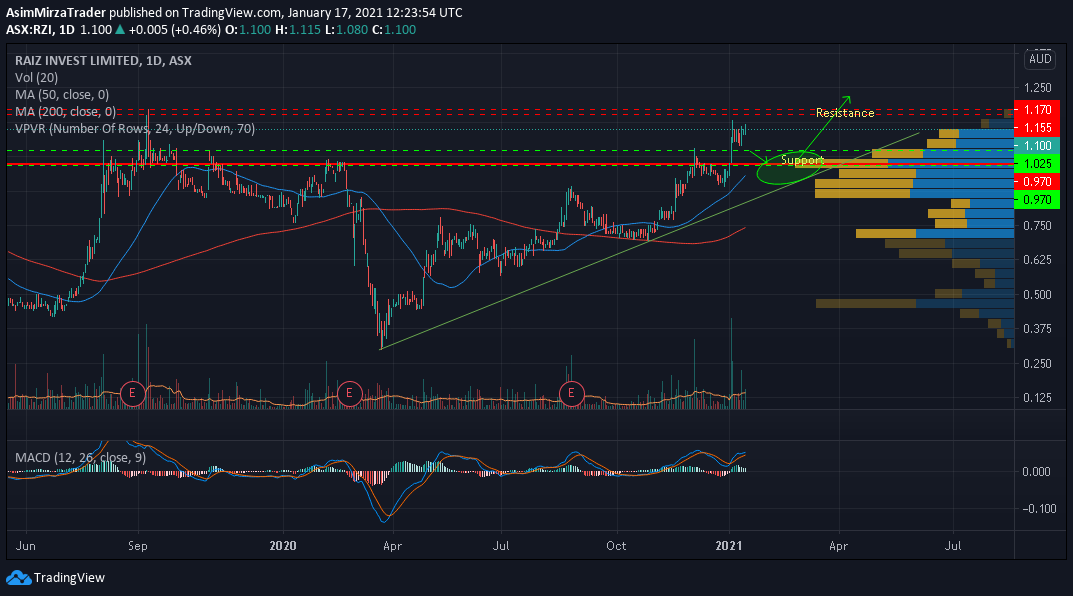
Task: Click the Resistance text annotation
Action: click(845, 113)
